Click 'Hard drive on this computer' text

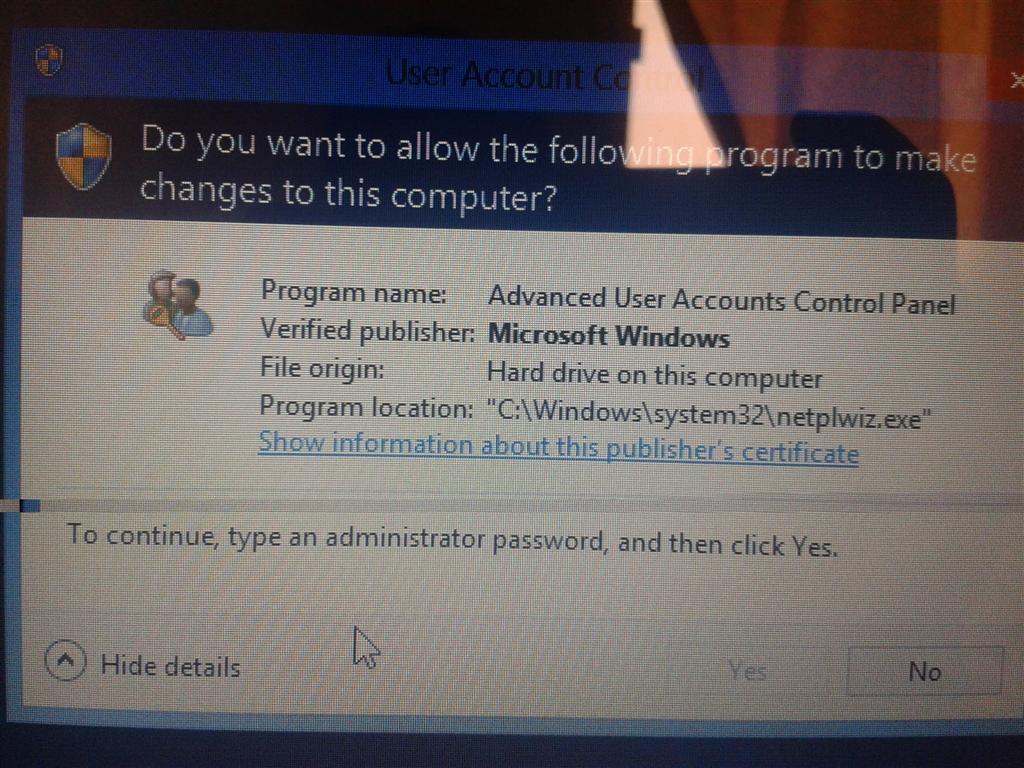click(654, 376)
